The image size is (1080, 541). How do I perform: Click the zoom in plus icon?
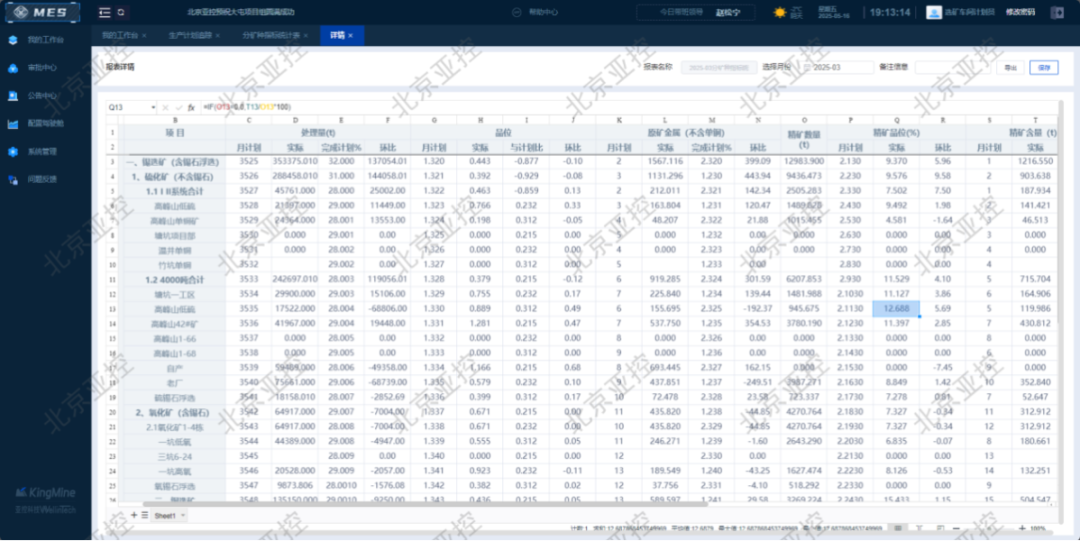[1022, 529]
